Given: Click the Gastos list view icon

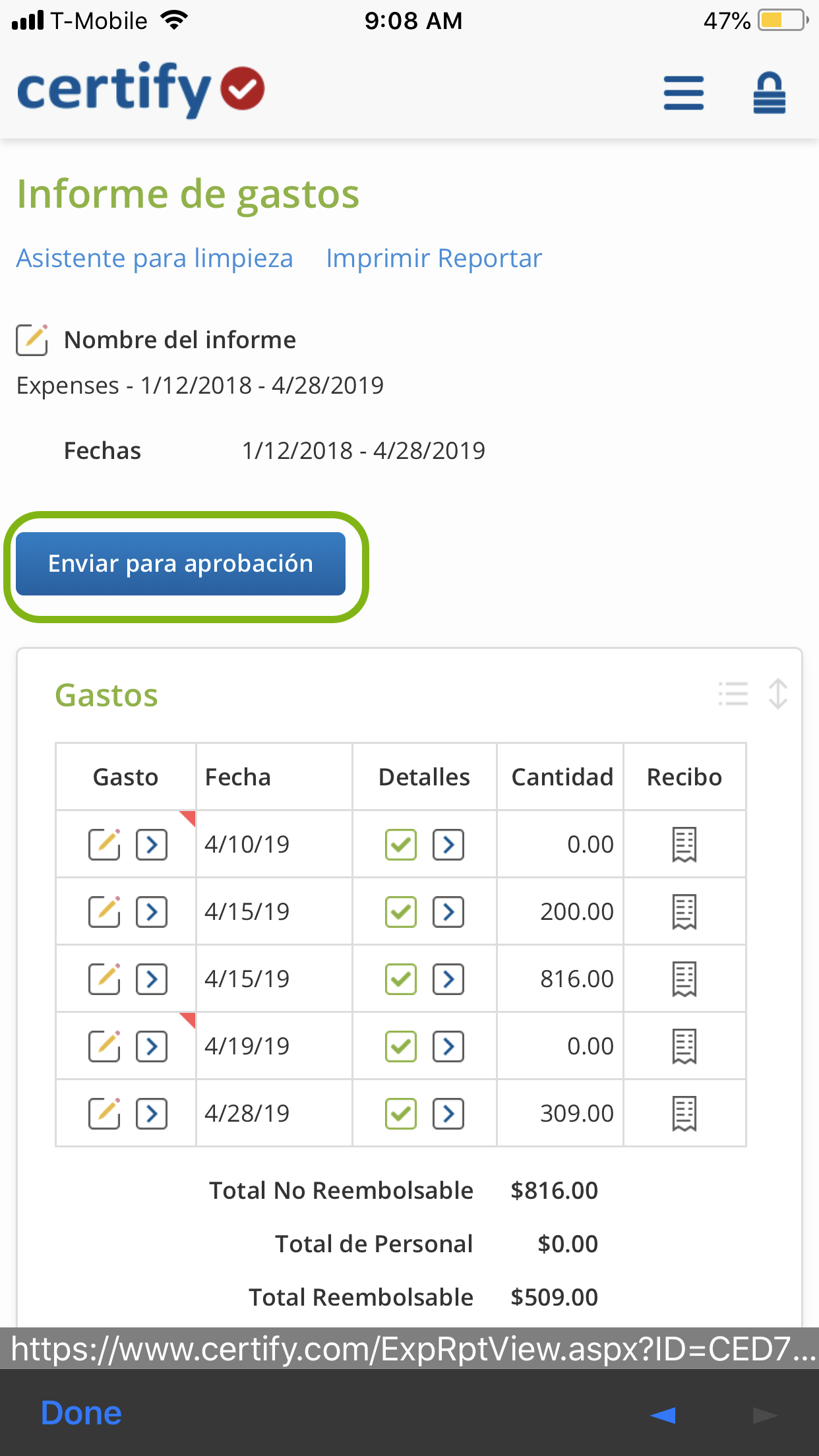Looking at the screenshot, I should point(733,694).
